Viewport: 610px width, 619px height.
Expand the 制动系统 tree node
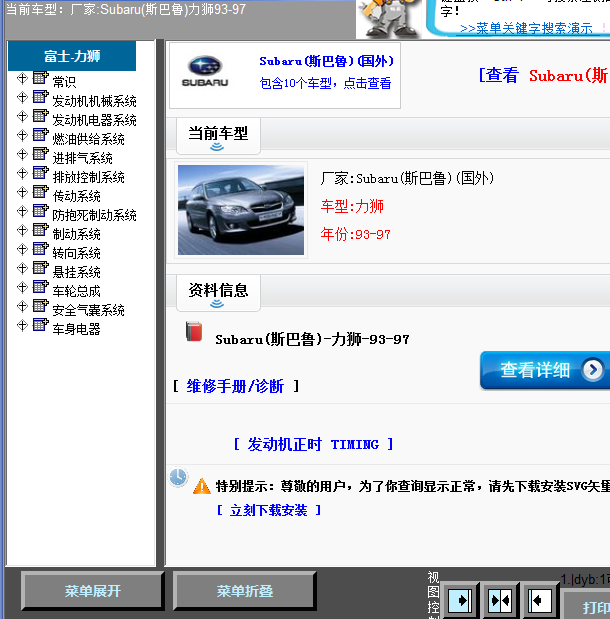(22, 230)
